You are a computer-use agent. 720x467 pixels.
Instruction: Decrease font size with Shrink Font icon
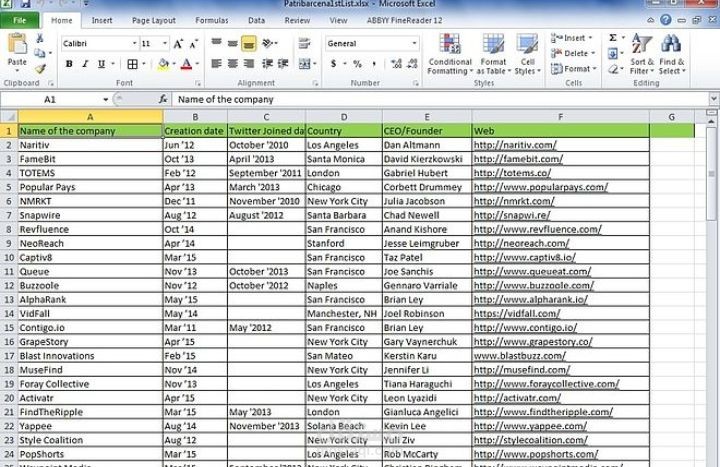194,44
